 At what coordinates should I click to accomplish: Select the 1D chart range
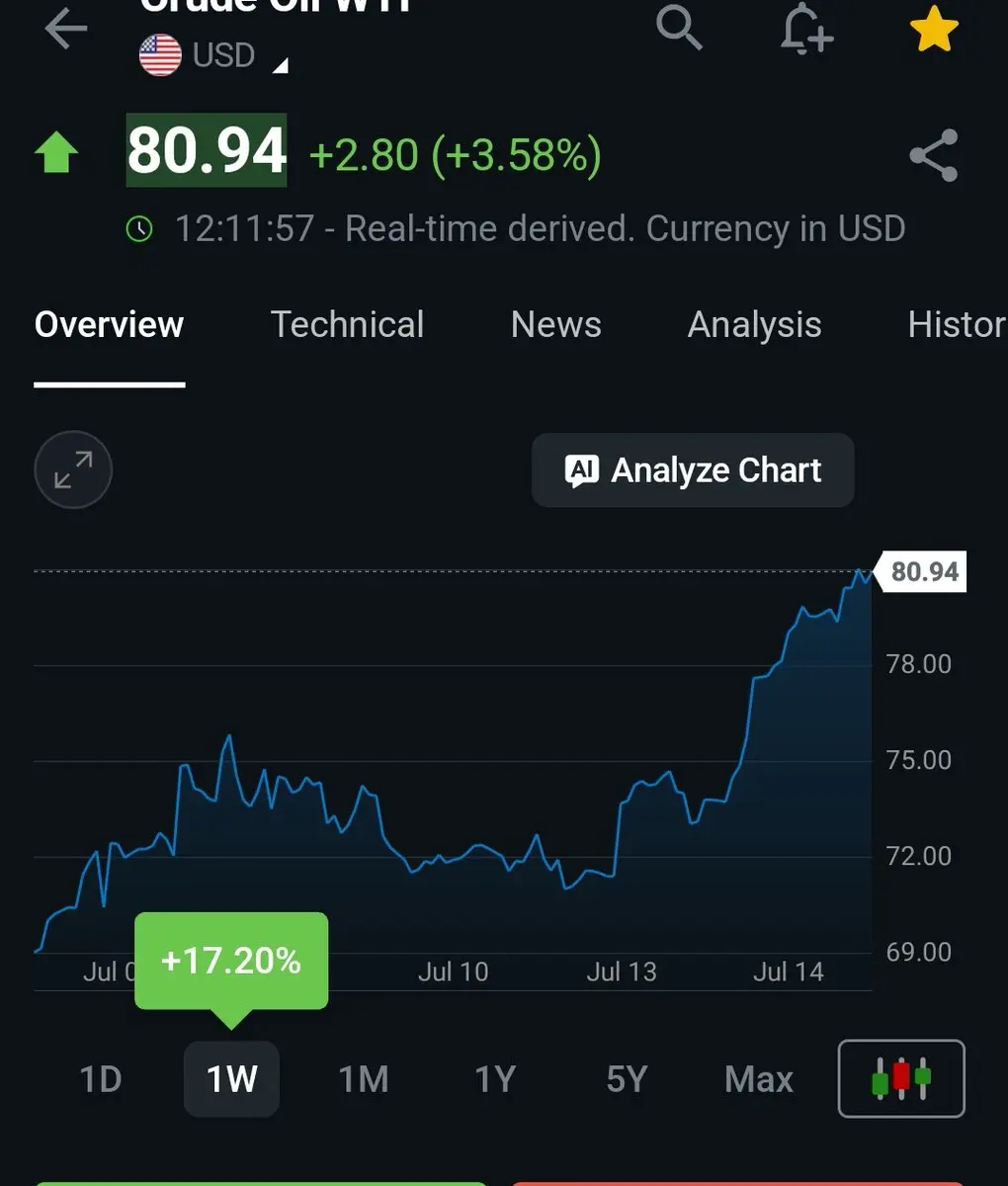click(101, 1079)
